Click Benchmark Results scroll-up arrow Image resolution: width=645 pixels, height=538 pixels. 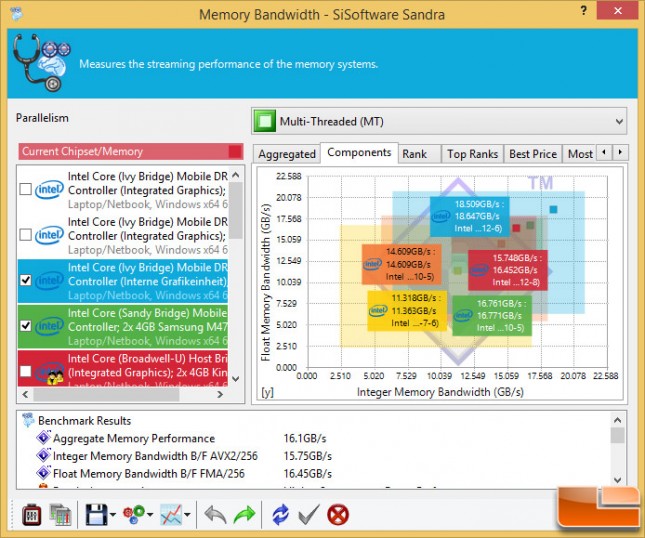pyautogui.click(x=617, y=420)
